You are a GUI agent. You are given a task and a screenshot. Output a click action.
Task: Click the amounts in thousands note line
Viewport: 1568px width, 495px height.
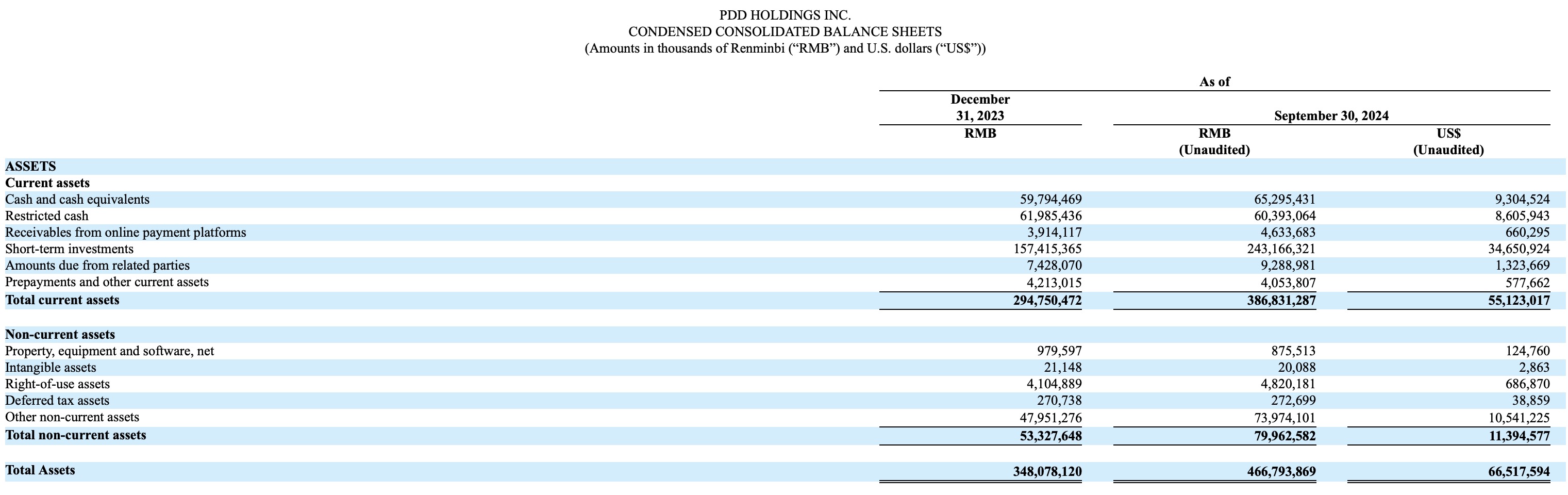tap(785, 48)
